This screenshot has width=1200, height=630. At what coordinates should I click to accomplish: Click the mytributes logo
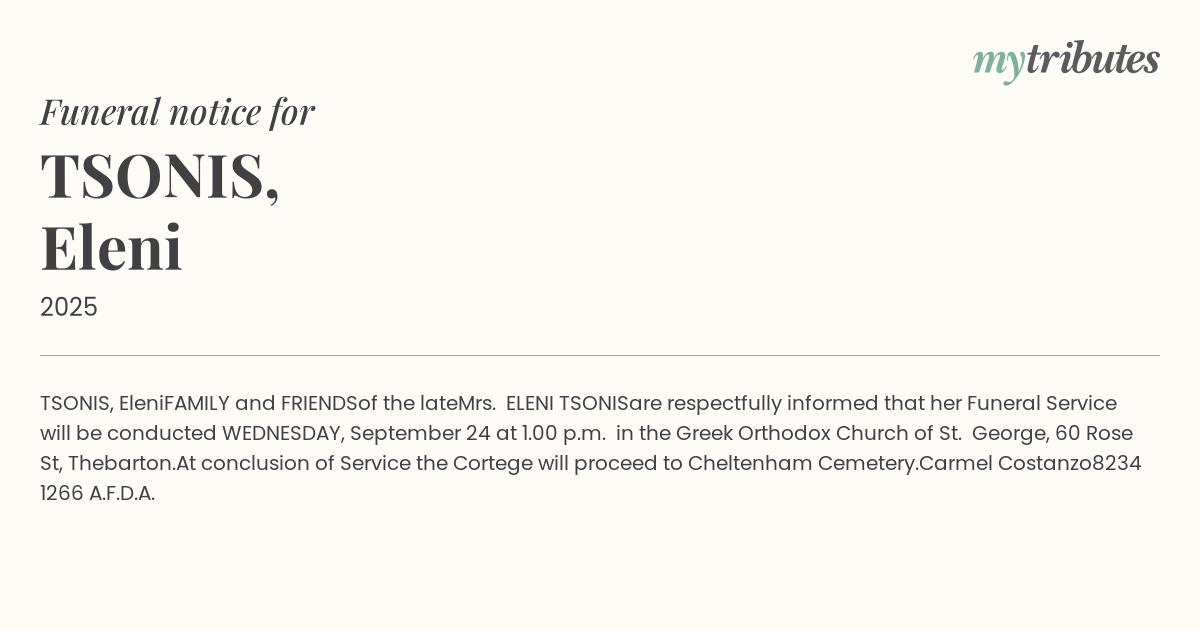coord(1066,60)
